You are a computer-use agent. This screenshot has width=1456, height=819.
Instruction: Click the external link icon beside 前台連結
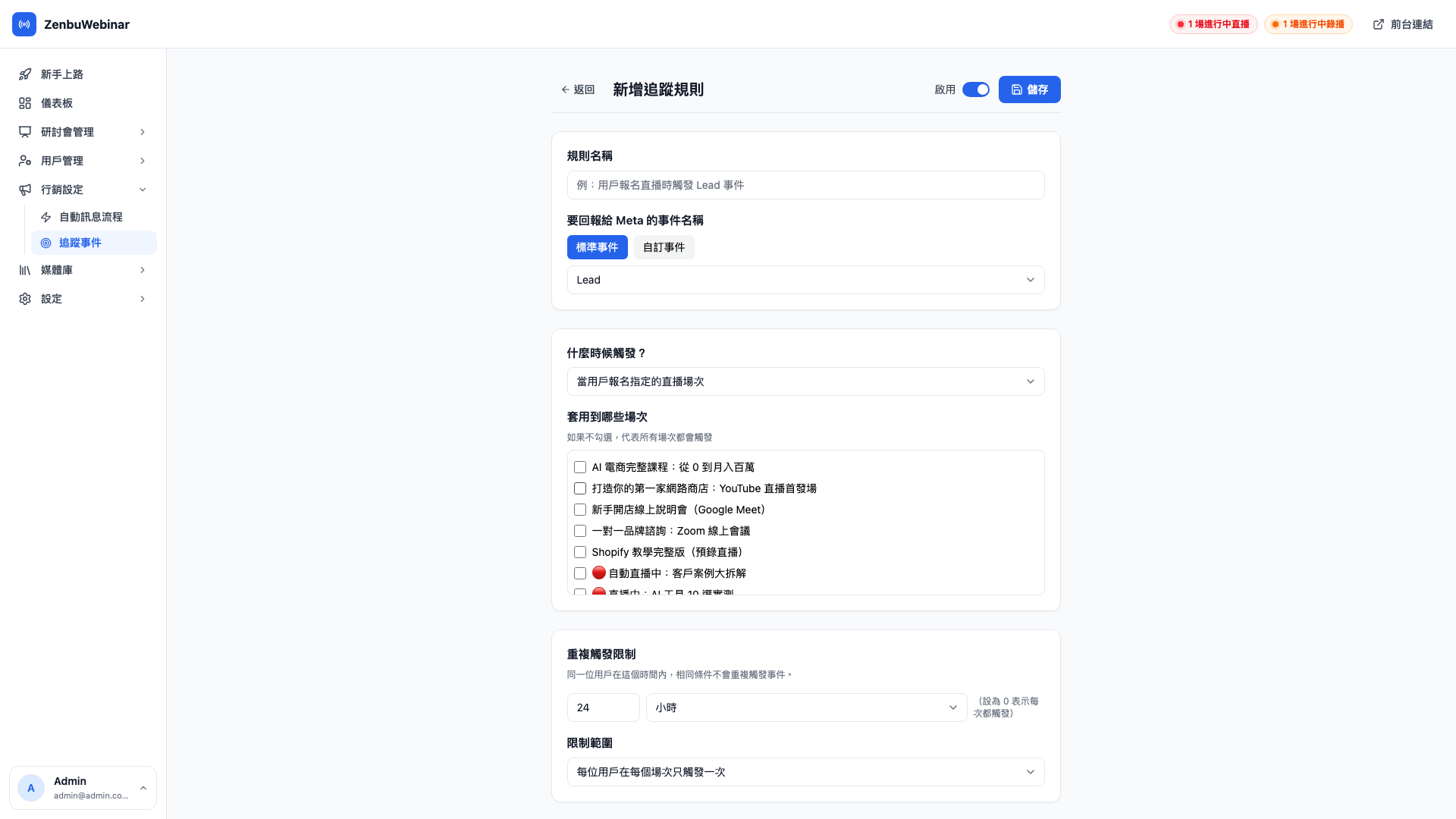click(1379, 24)
